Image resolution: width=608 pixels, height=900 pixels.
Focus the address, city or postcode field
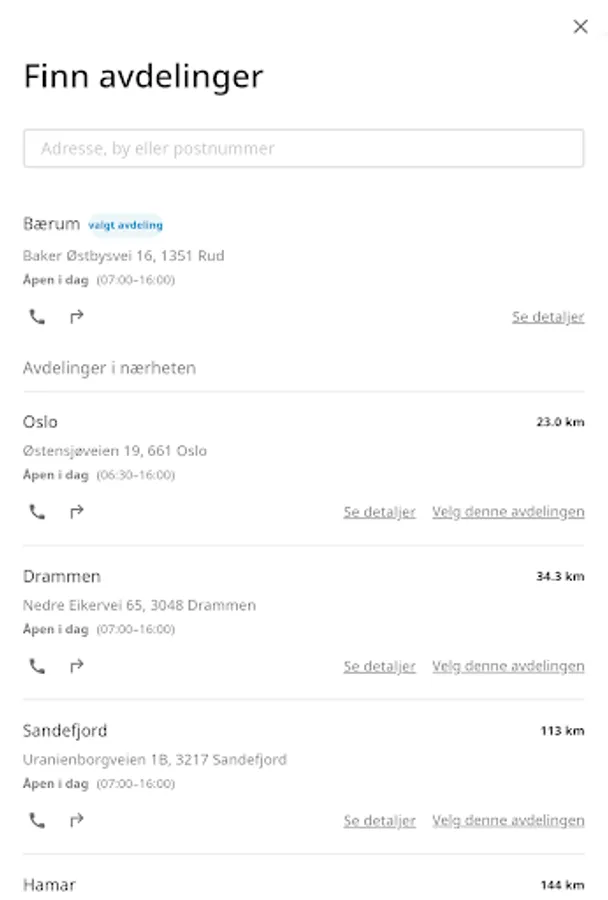[x=303, y=149]
